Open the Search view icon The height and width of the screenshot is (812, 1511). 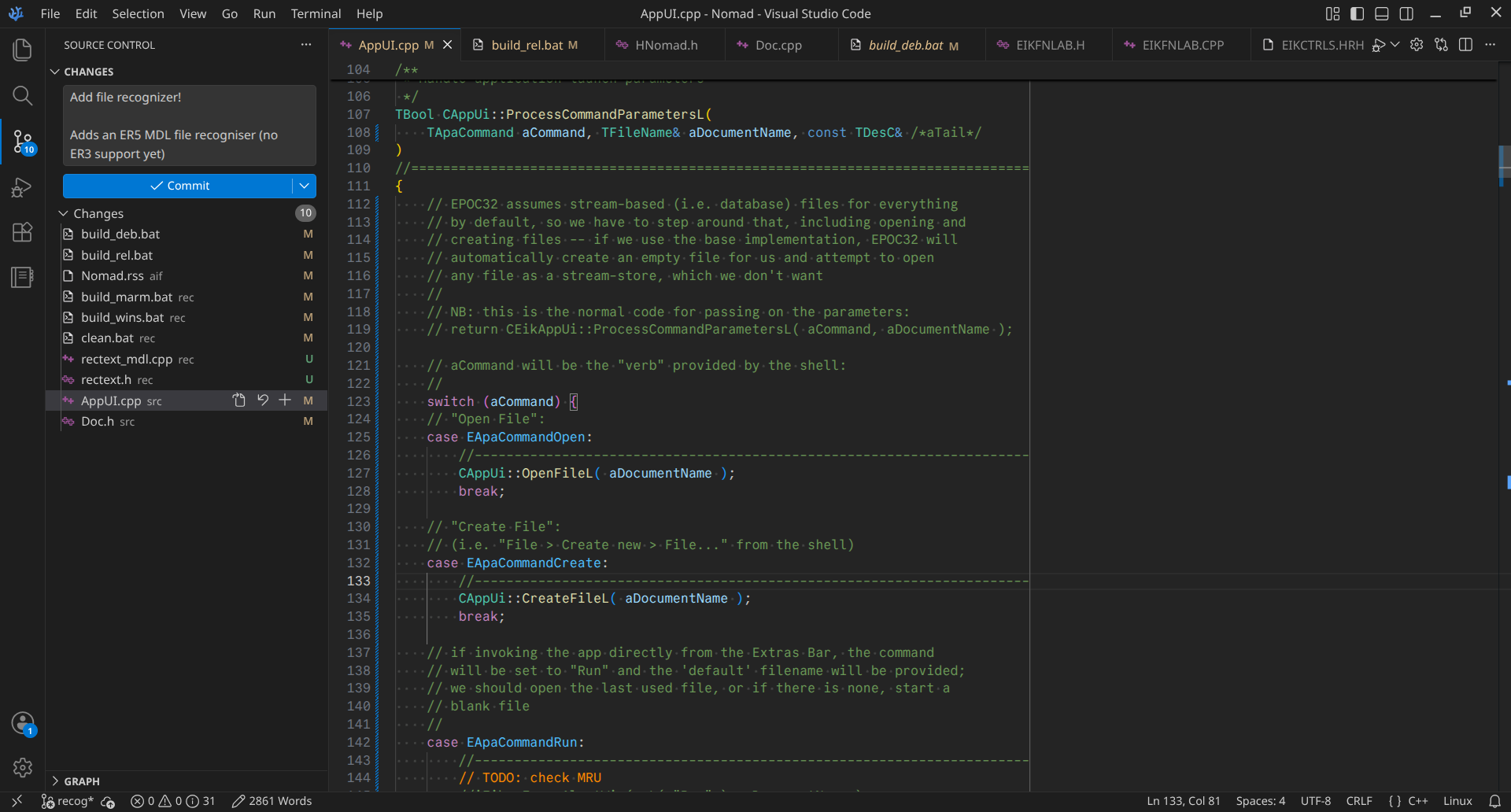coord(22,96)
